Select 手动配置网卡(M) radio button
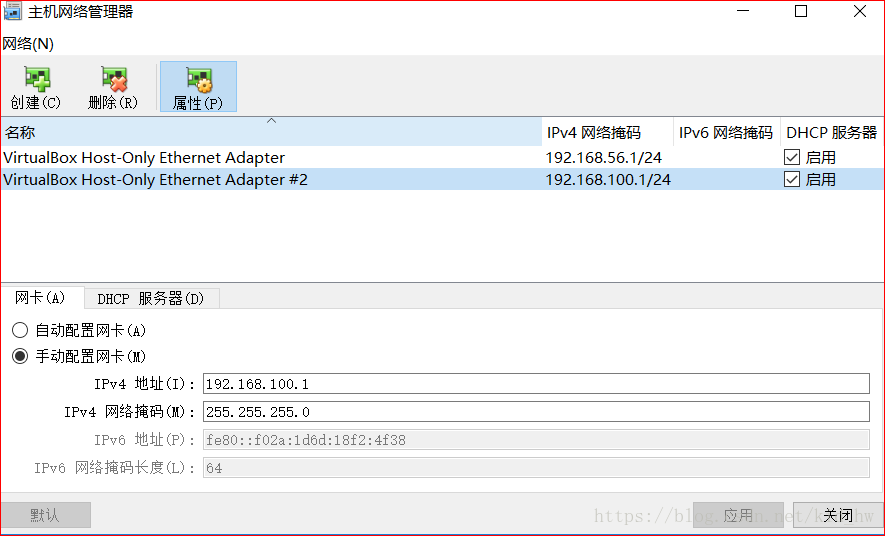 (x=20, y=356)
